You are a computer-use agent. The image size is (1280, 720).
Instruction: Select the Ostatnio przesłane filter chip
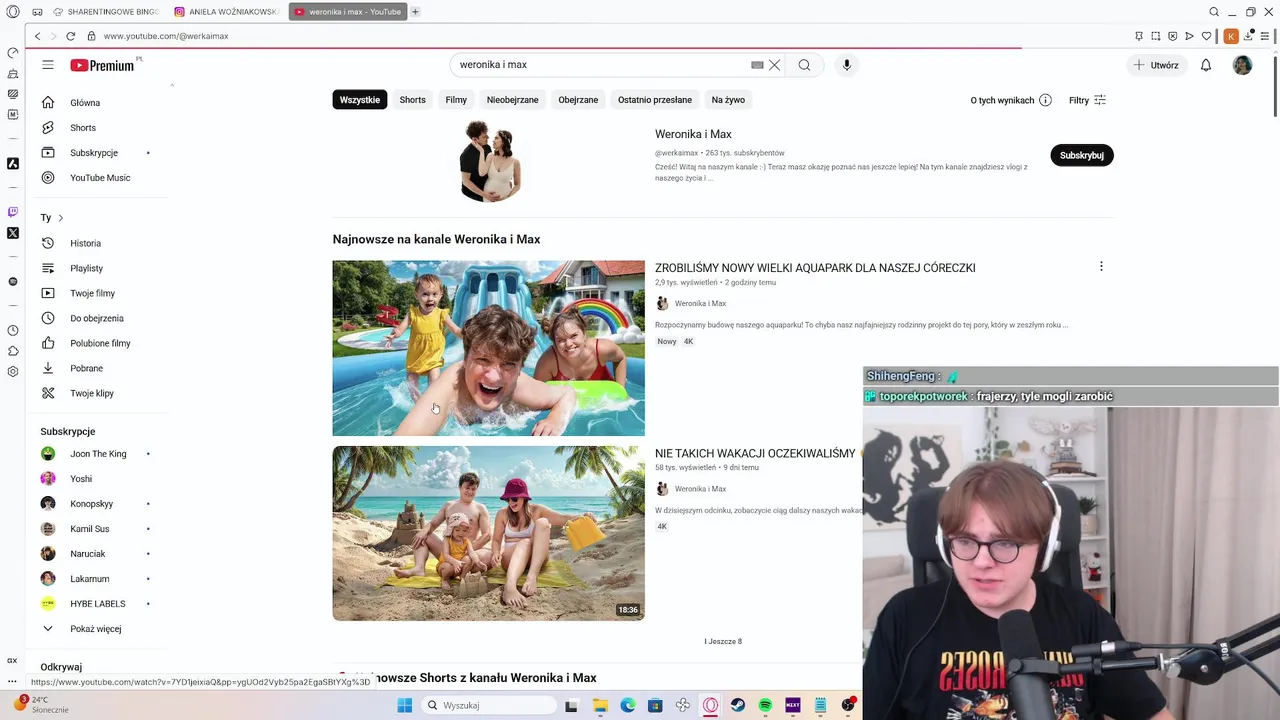655,100
